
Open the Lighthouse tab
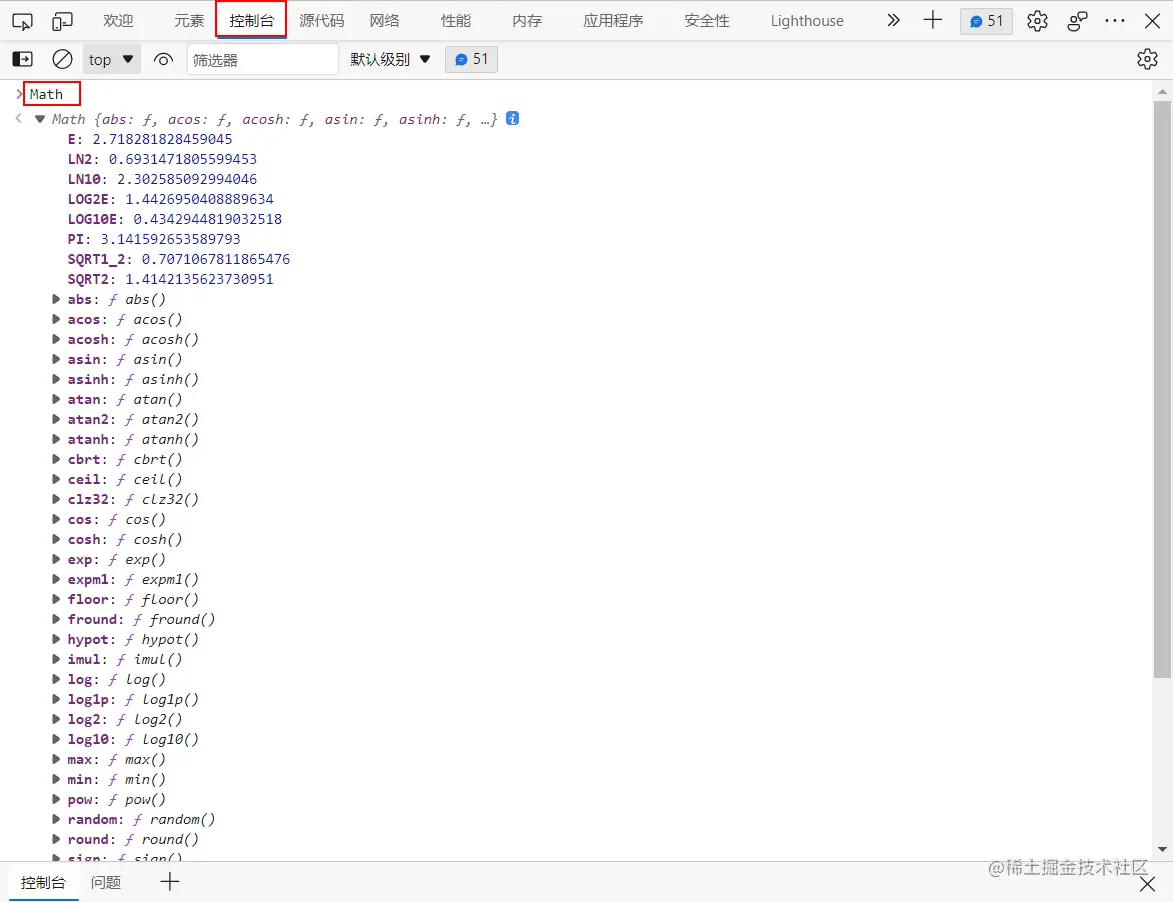coord(806,21)
